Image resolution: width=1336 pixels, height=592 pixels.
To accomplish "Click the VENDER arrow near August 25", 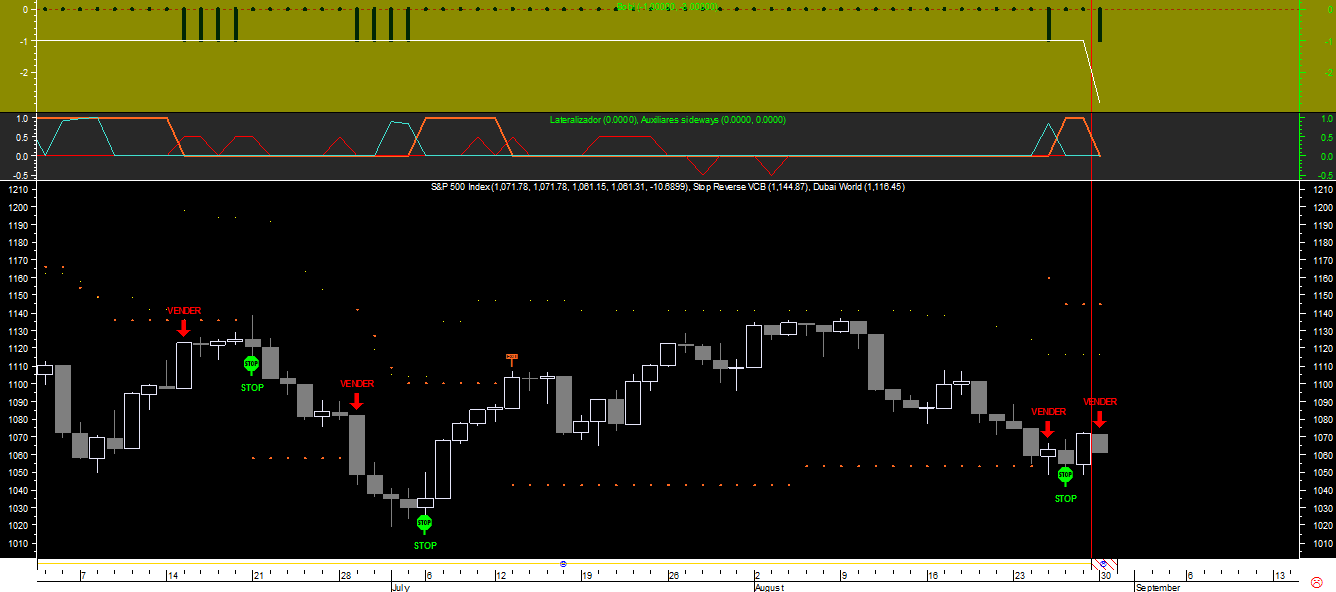I will (1047, 428).
